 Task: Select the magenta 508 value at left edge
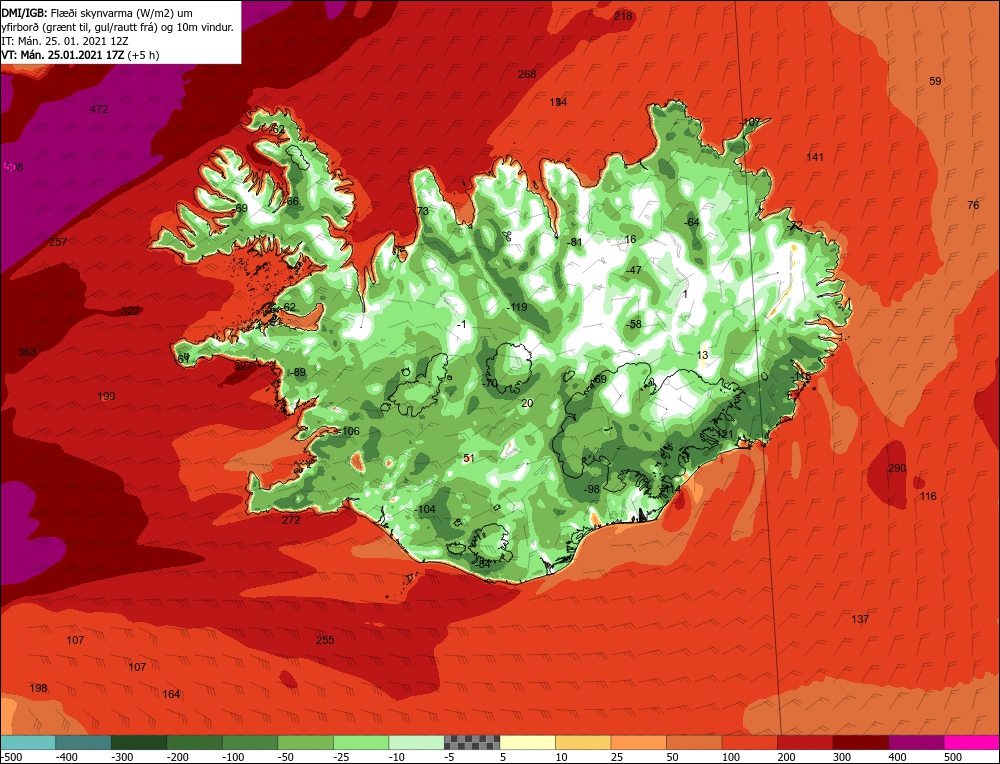pos(13,167)
